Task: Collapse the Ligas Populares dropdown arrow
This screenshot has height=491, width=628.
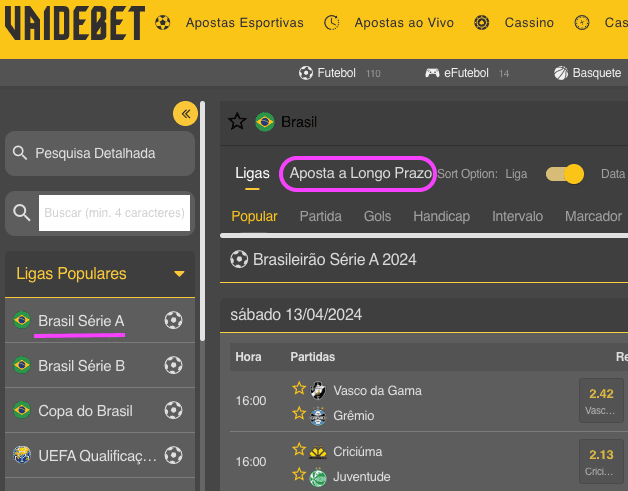Action: click(x=179, y=274)
